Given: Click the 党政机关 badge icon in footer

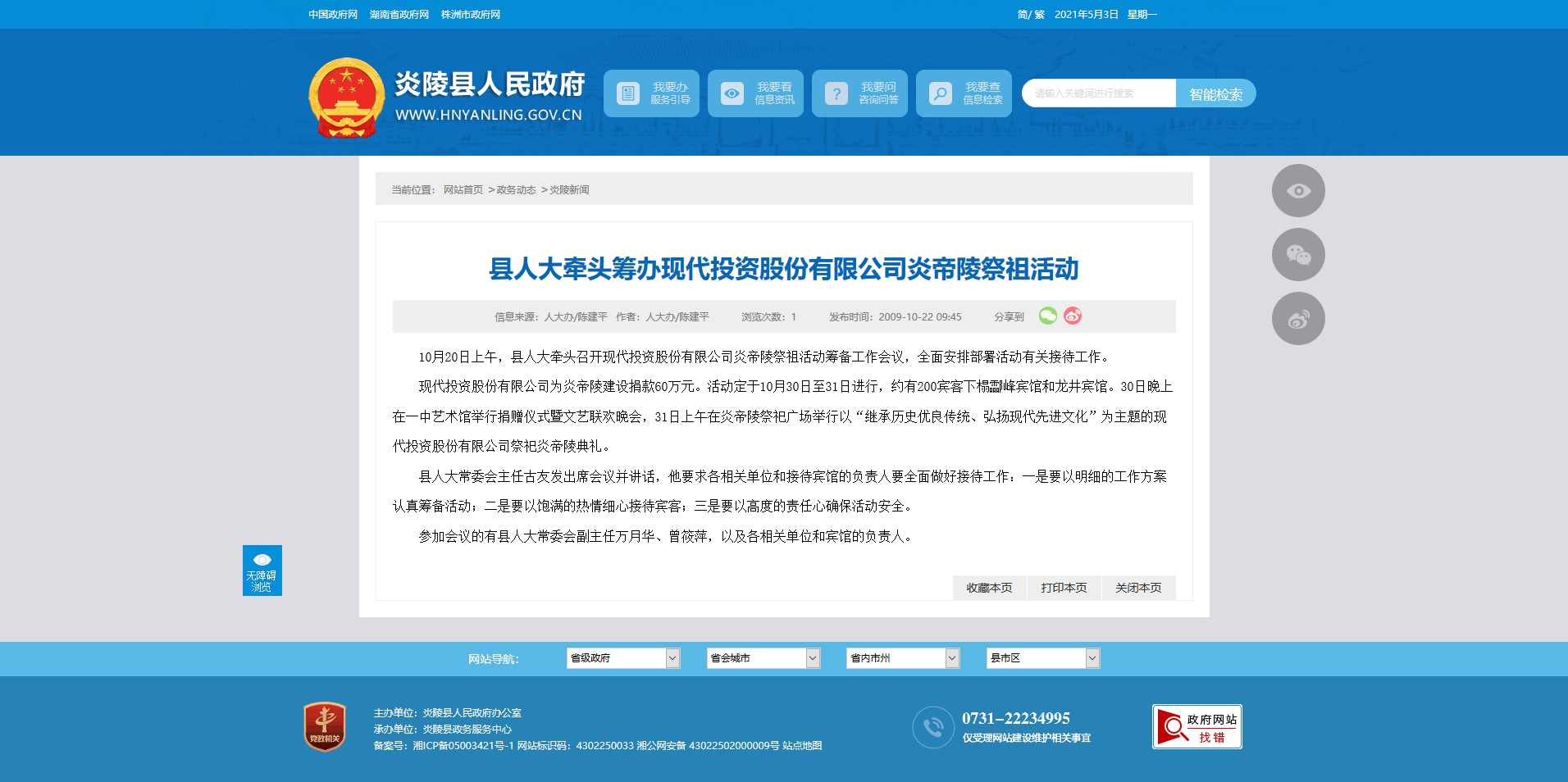Looking at the screenshot, I should [x=325, y=726].
